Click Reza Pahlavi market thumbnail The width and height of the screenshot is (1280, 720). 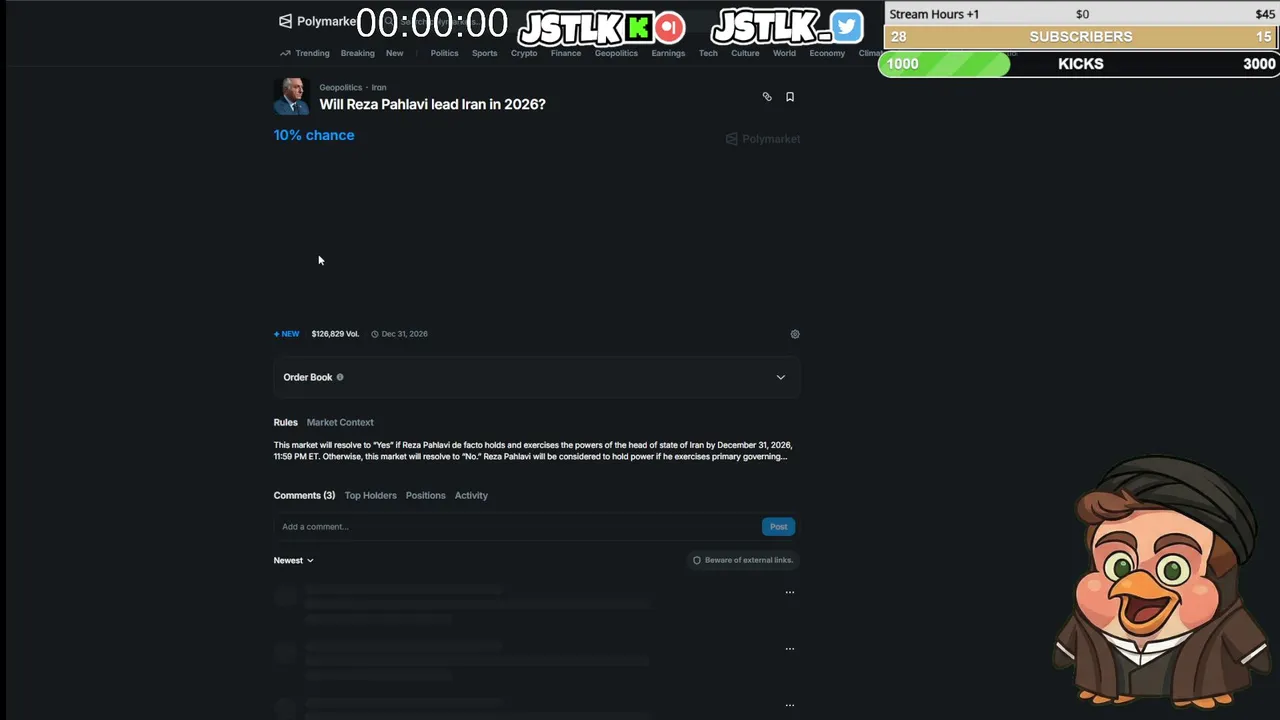(292, 96)
